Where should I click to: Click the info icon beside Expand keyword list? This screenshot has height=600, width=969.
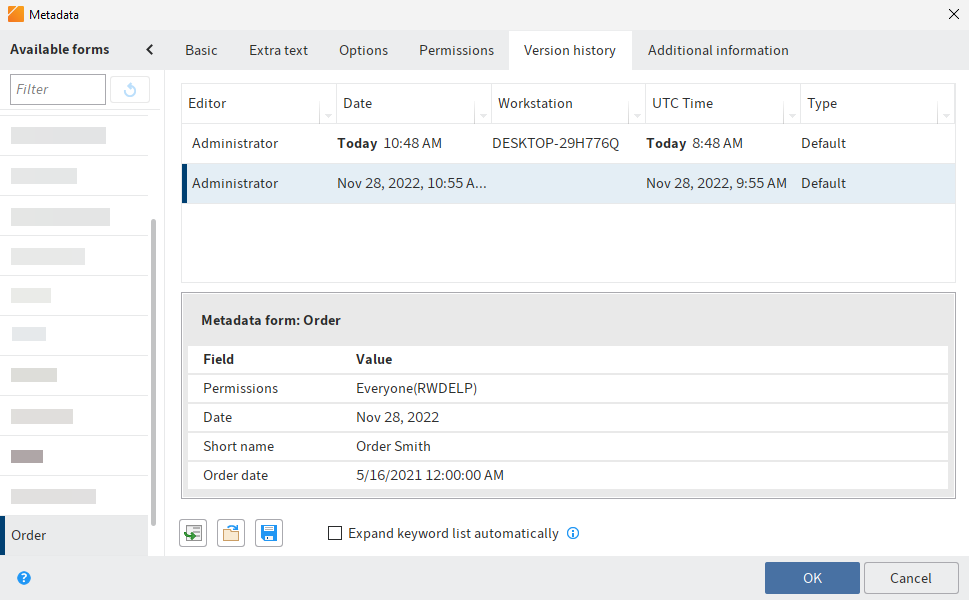[573, 534]
